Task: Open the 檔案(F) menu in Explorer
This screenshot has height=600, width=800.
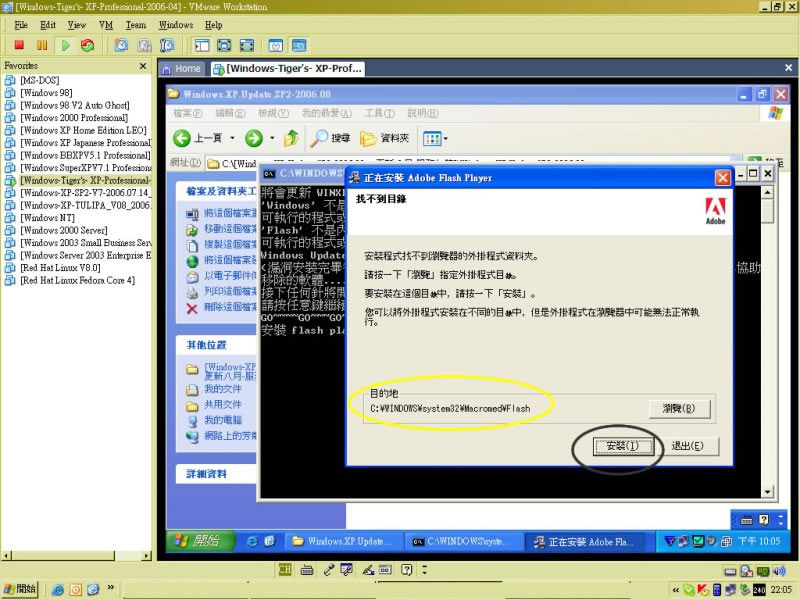Action: coord(187,113)
